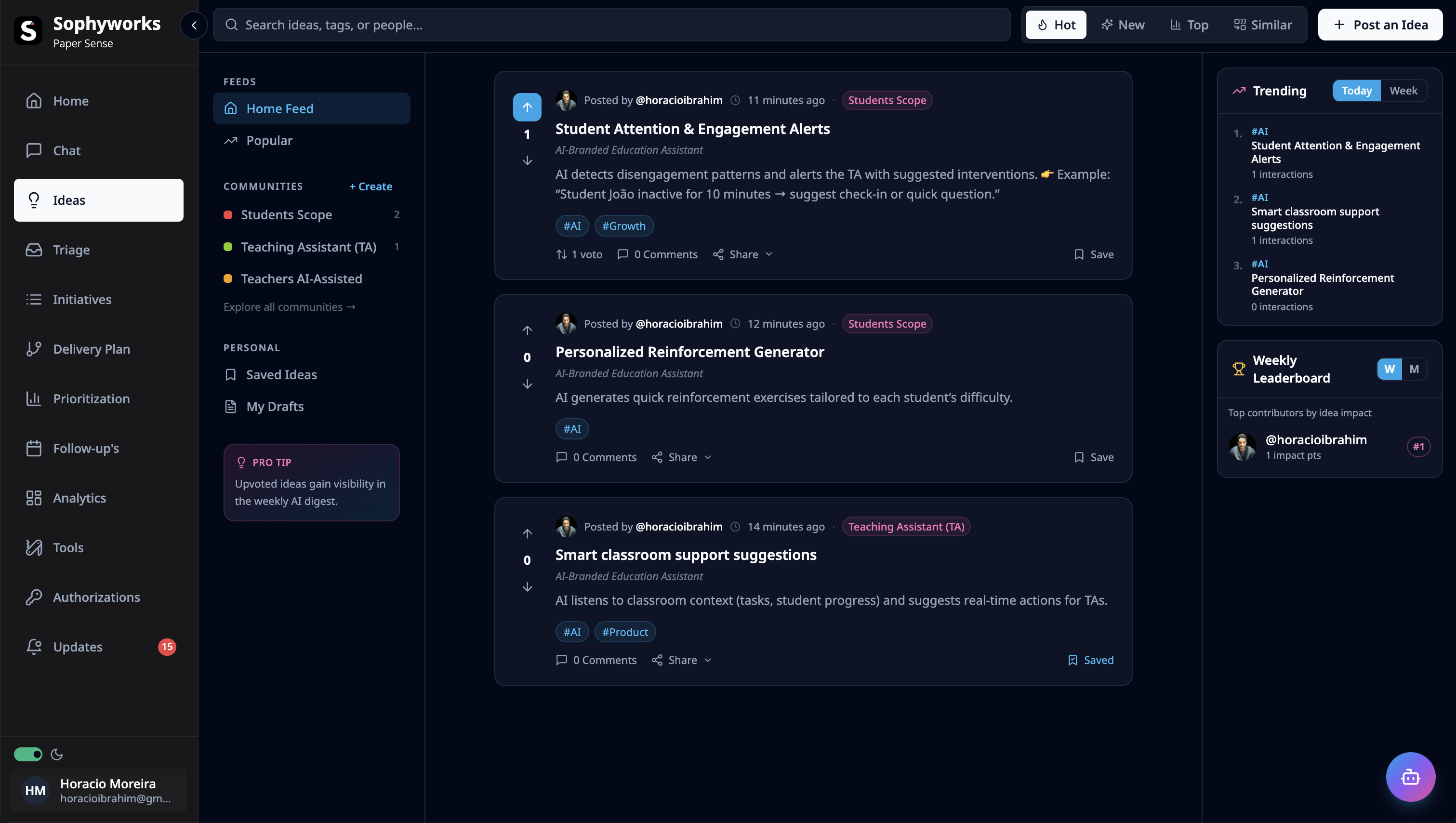This screenshot has height=823, width=1456.
Task: Expand Share dropdown on Student Attention post
Action: (x=743, y=254)
